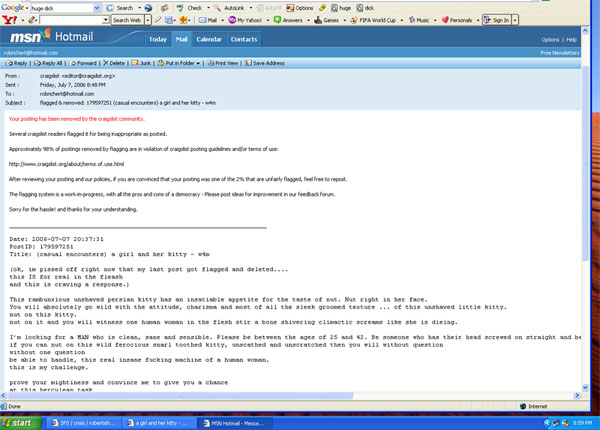
Task: Open the Calendar tab
Action: 209,39
